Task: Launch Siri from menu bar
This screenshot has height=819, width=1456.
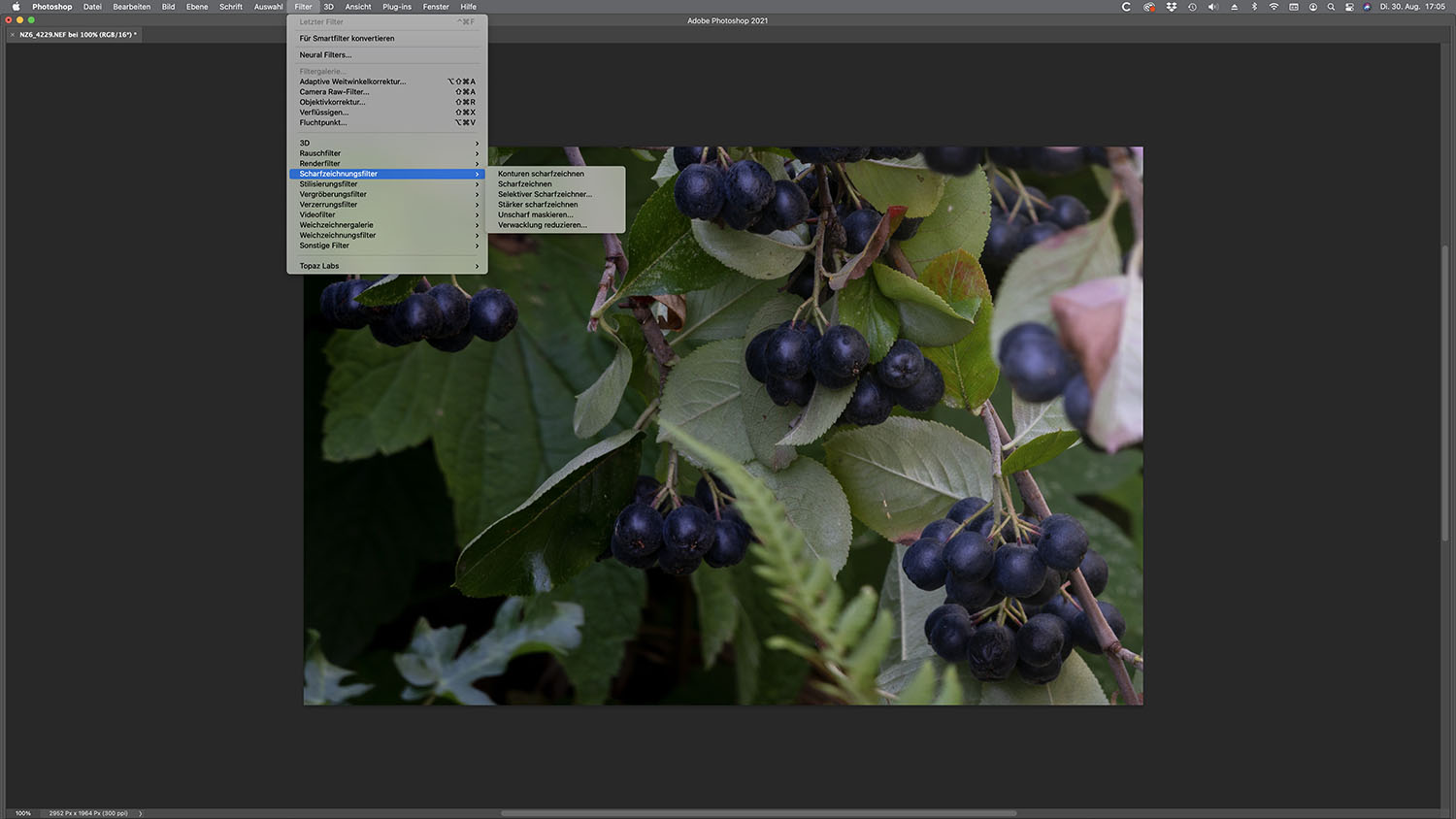Action: click(1367, 7)
